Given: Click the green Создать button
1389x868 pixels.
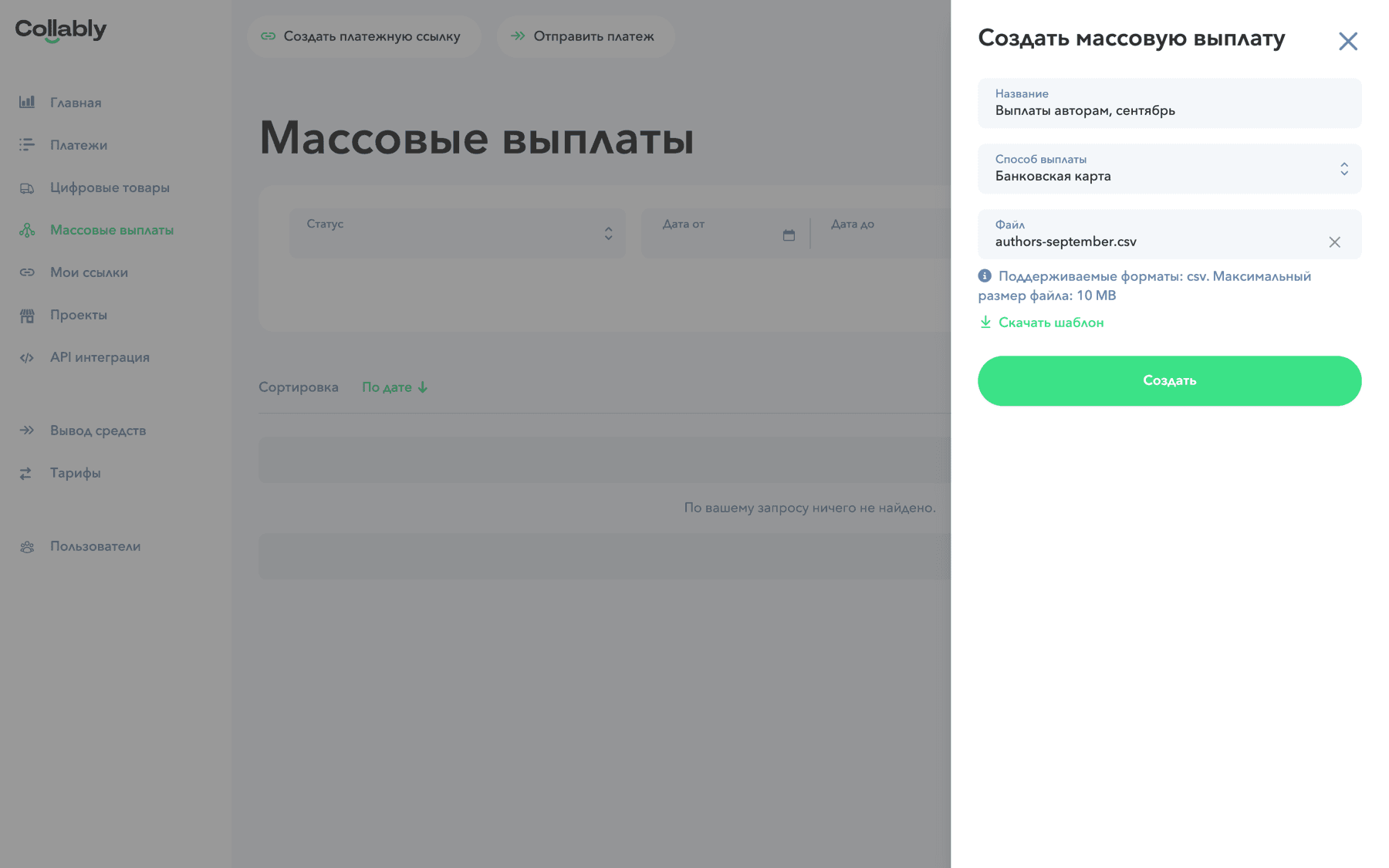Looking at the screenshot, I should 1169,380.
